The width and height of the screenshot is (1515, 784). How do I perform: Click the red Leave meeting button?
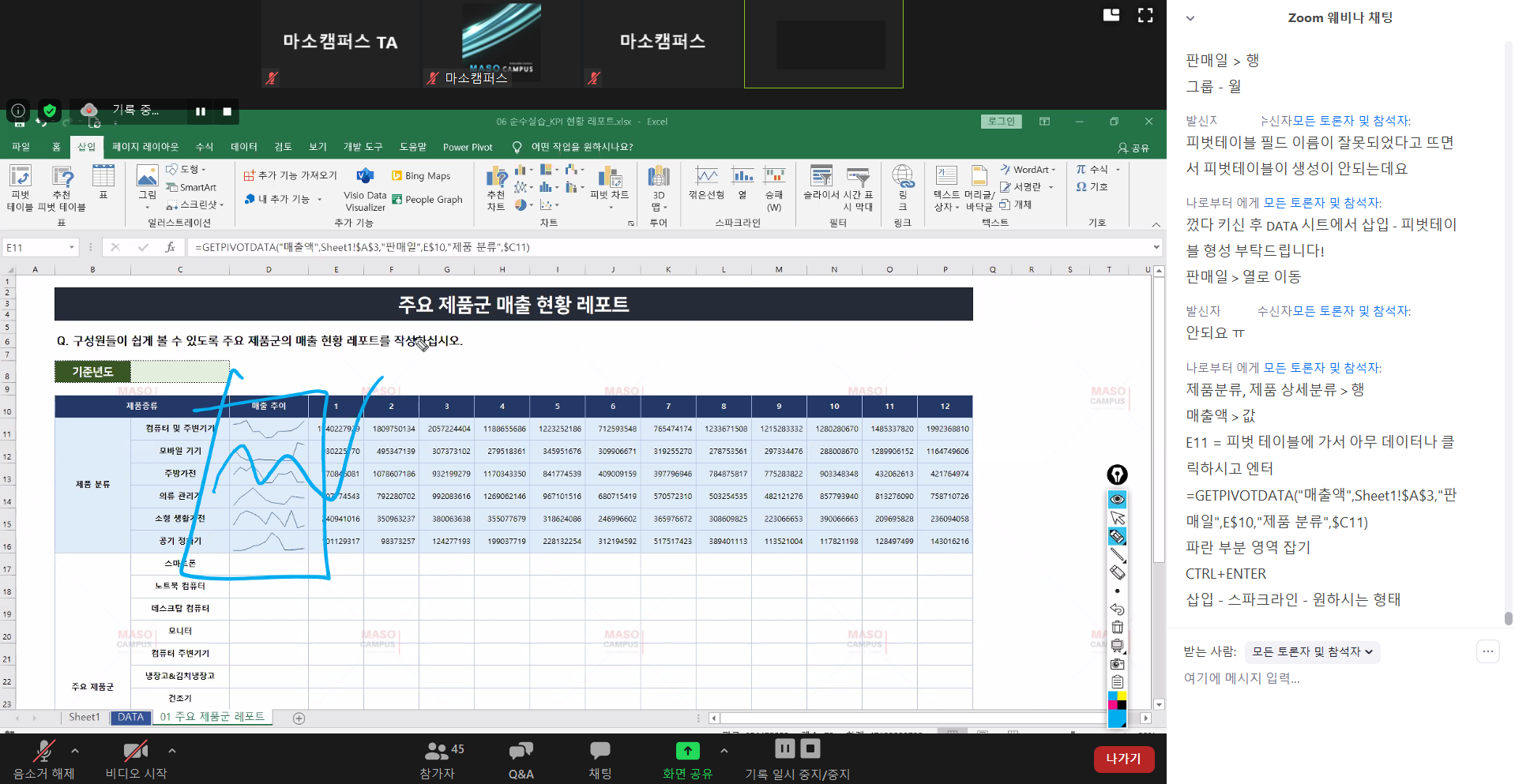click(x=1123, y=759)
